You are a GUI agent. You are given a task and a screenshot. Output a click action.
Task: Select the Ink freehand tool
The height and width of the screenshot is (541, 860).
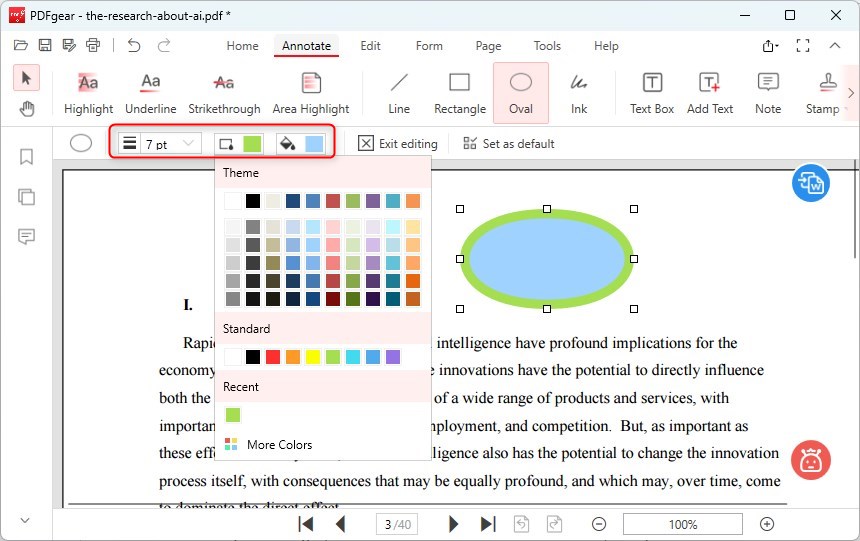tap(579, 93)
